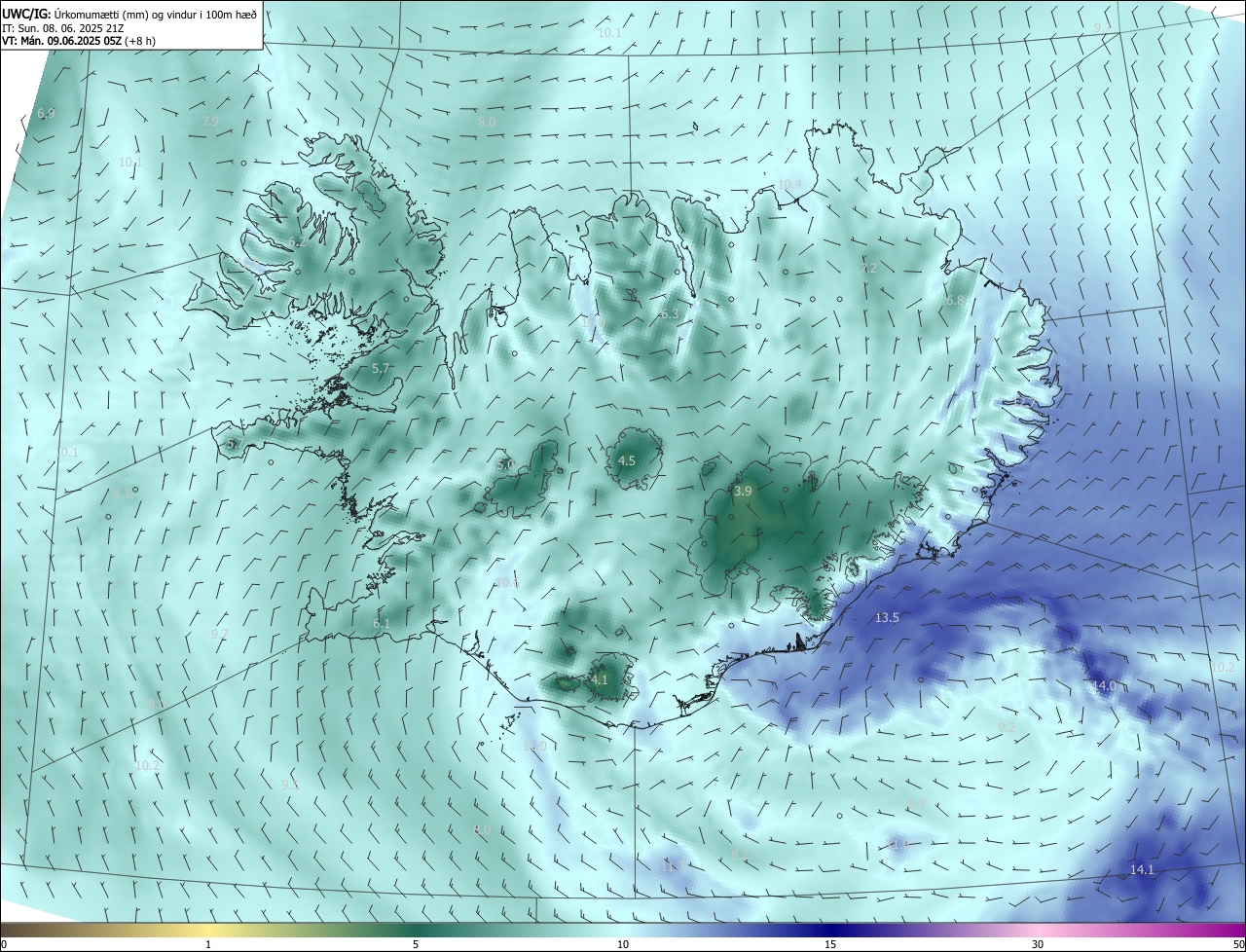The image size is (1246, 952).
Task: Click the 6.8 value label on the map
Action: (x=955, y=301)
